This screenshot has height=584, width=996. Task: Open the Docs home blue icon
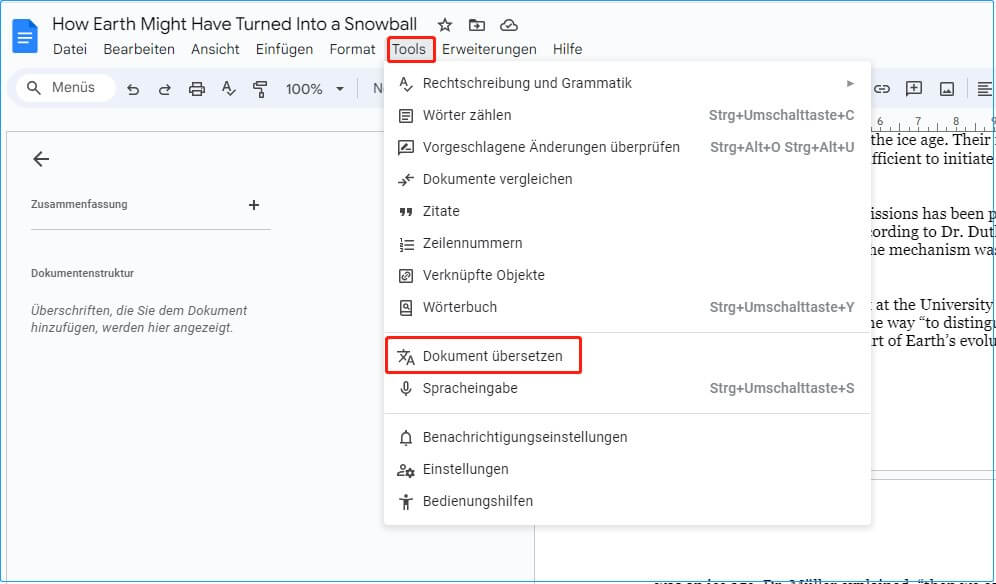tap(22, 35)
